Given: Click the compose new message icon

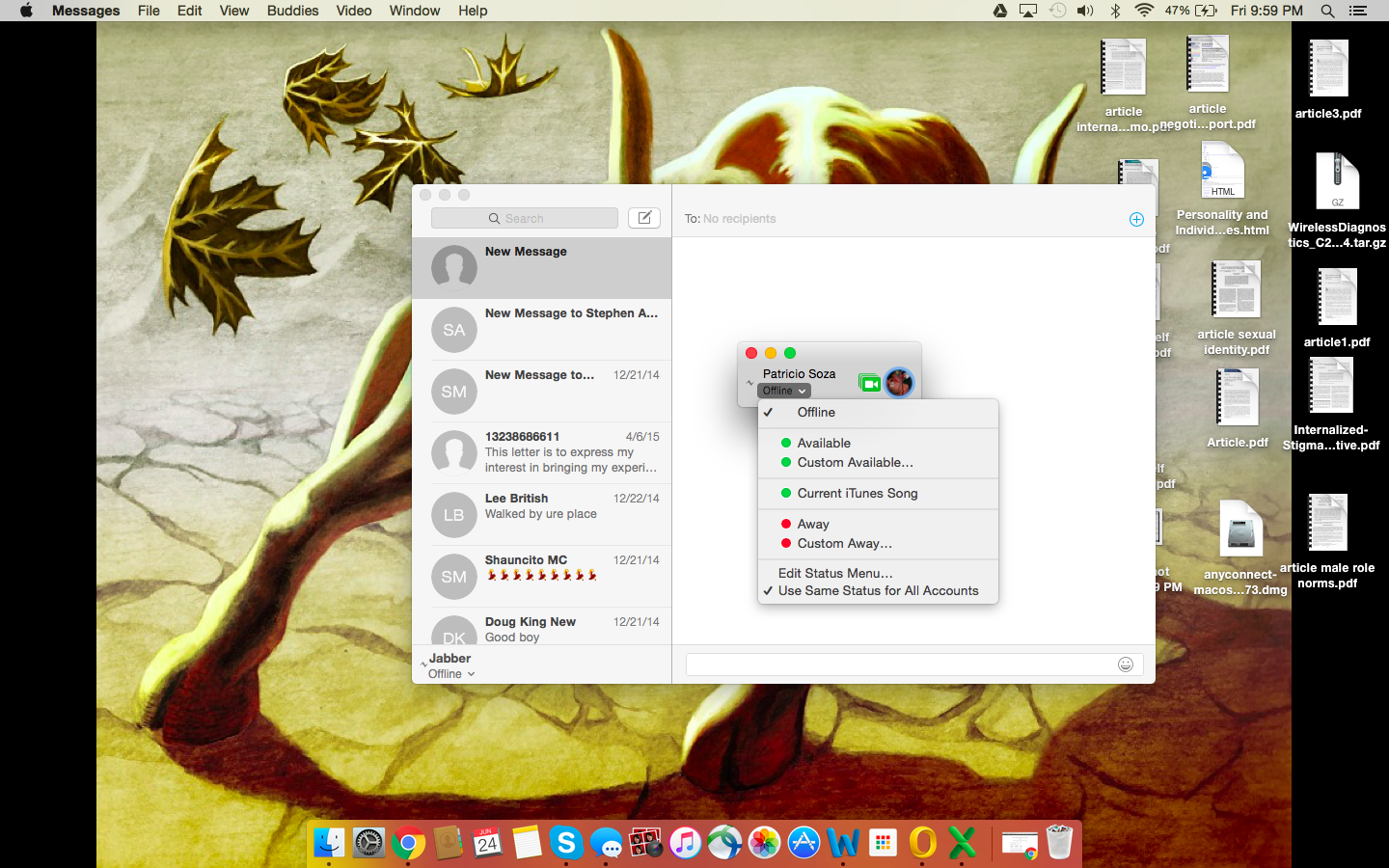Looking at the screenshot, I should click(644, 218).
